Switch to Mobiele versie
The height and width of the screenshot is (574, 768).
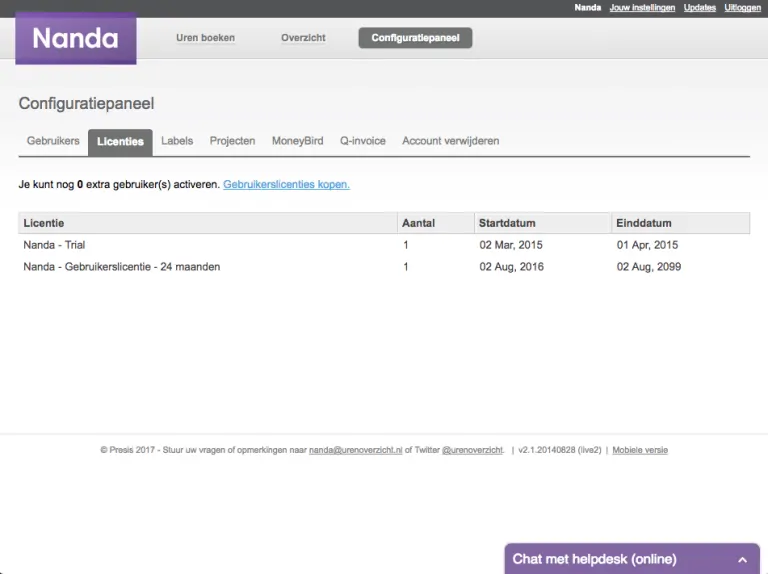click(x=640, y=450)
